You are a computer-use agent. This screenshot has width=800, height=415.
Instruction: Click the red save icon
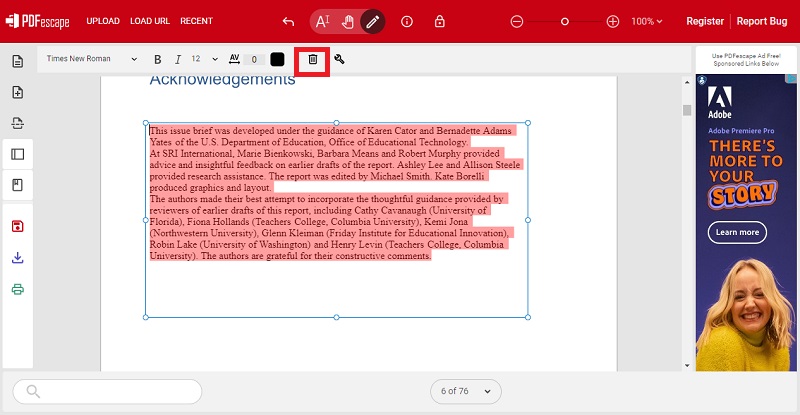17,226
